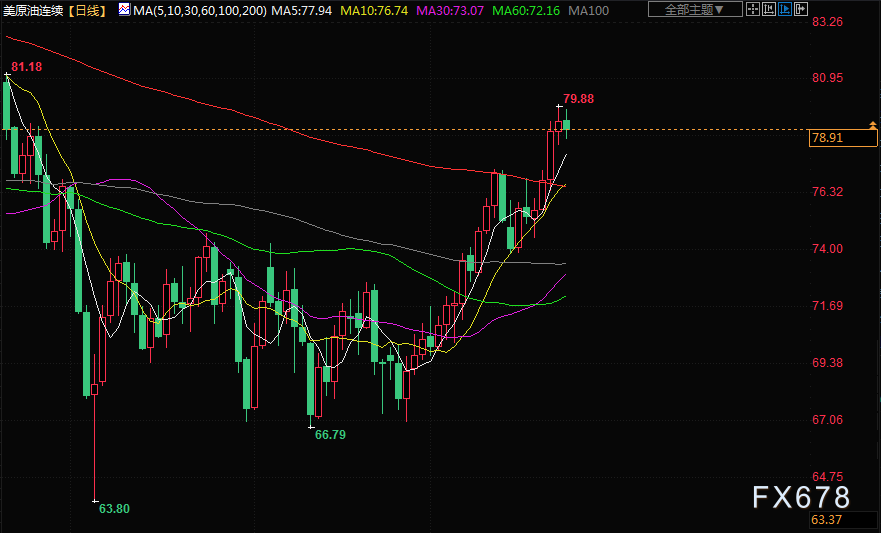Viewport: 881px width, 533px height.
Task: Click the MA5:77.94 legend value
Action: (x=302, y=10)
